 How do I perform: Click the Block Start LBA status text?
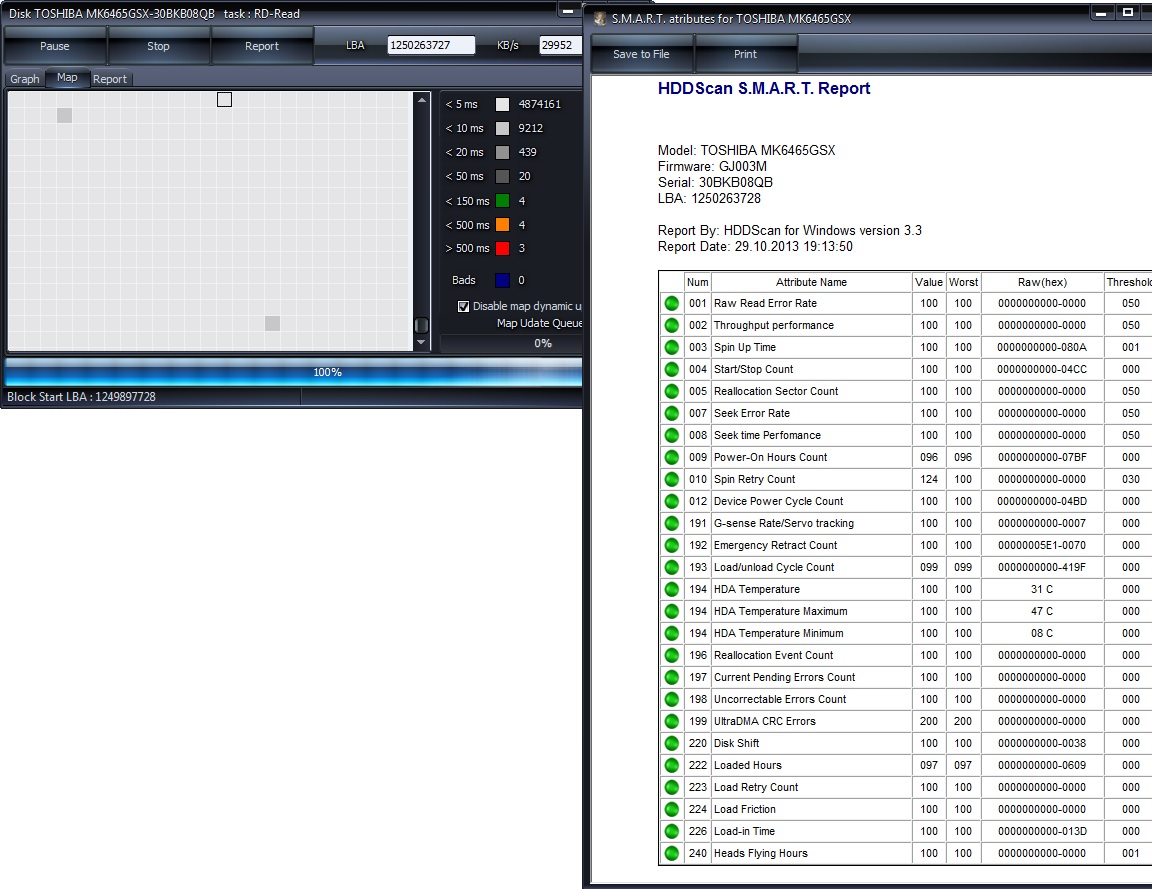82,397
